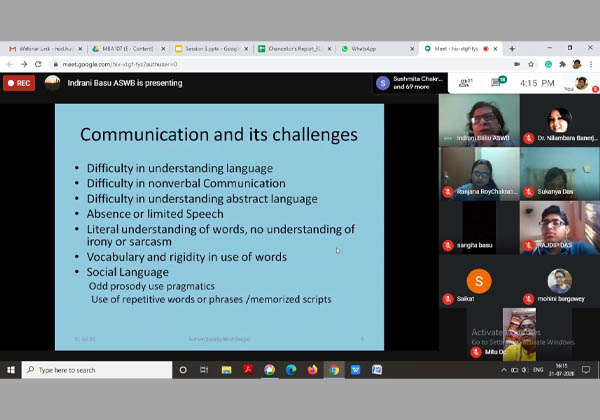The width and height of the screenshot is (600, 420).
Task: Close the WhatsApp browser tab
Action: (412, 49)
